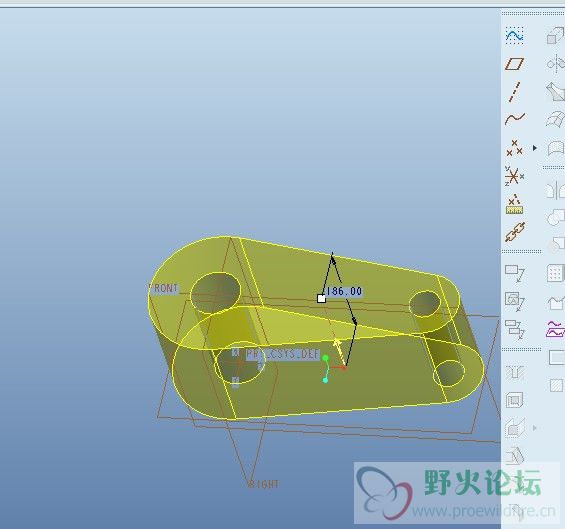Open the Datum Coordinate System tool
The image size is (565, 529).
514,176
